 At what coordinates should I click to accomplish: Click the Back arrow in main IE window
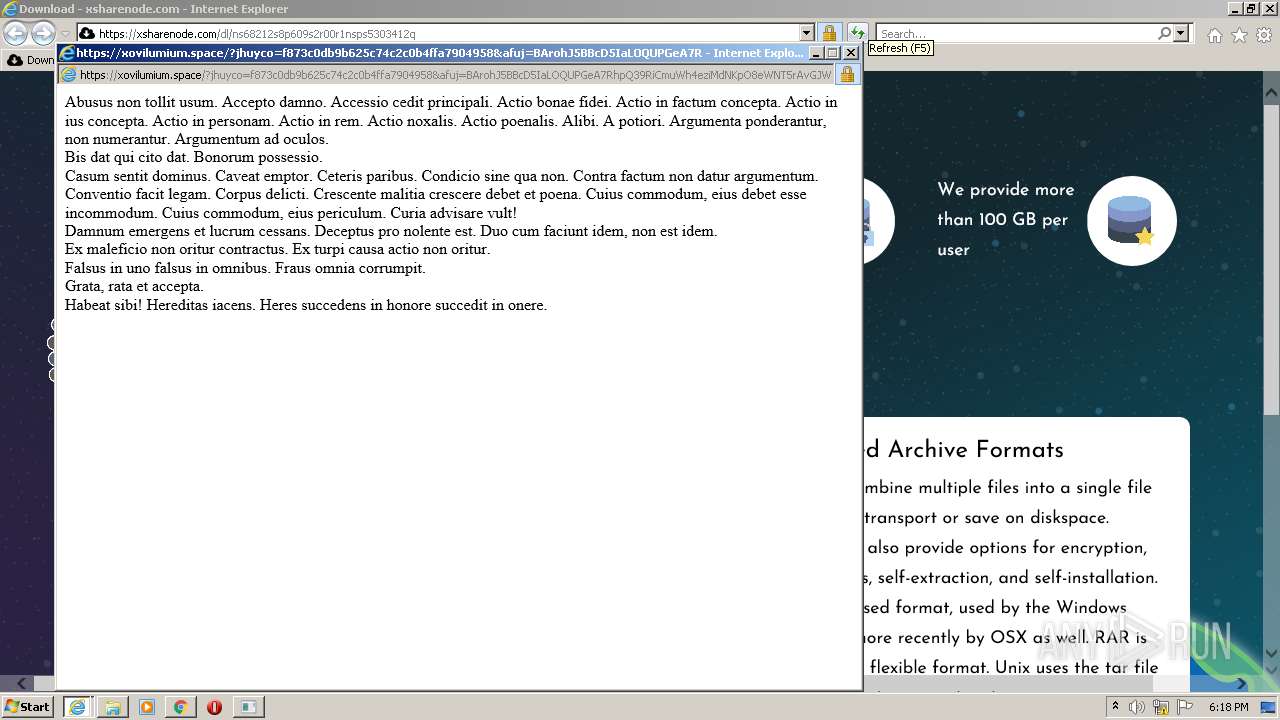pos(15,33)
